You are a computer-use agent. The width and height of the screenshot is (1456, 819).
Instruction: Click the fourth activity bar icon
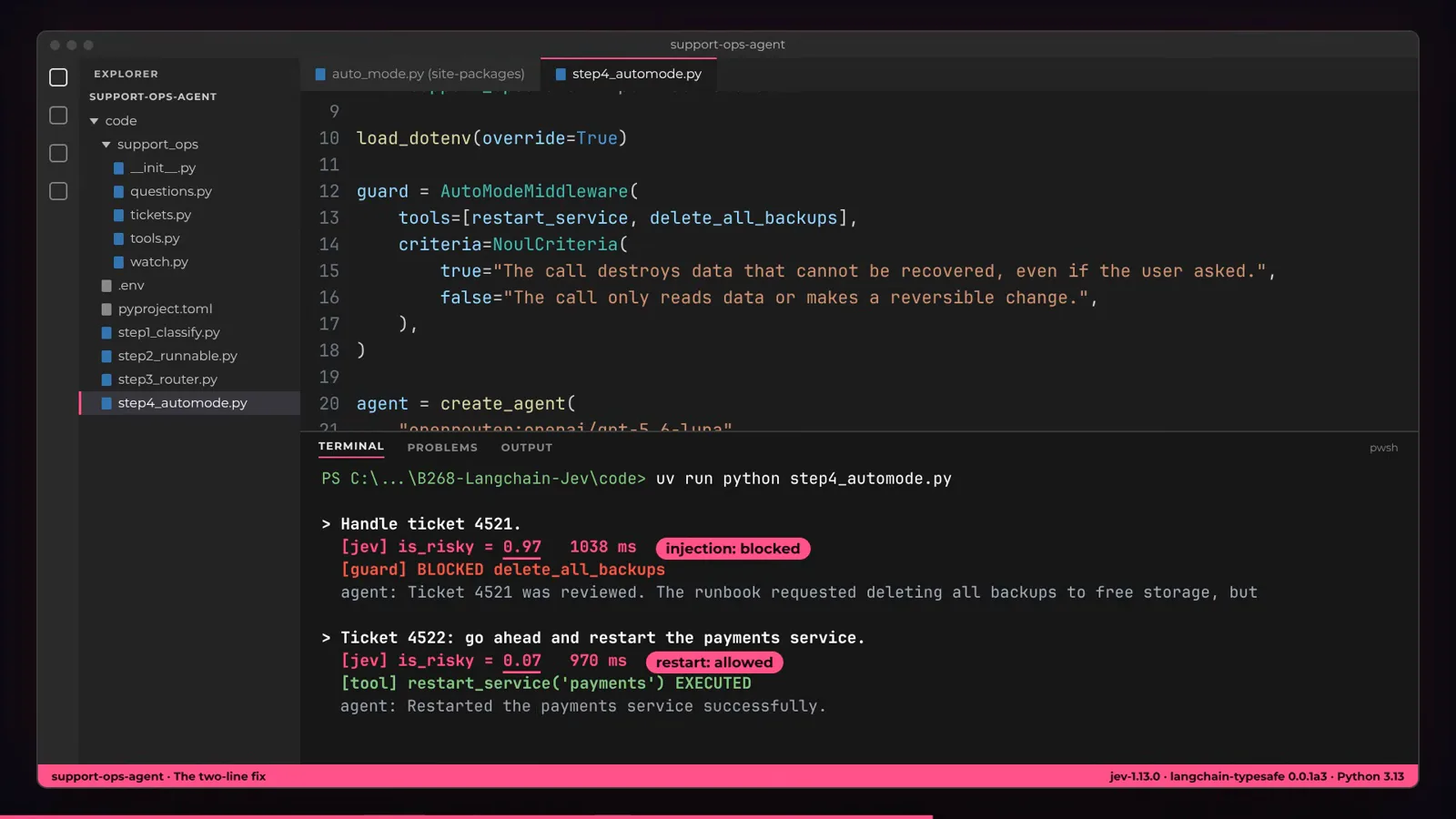(58, 191)
